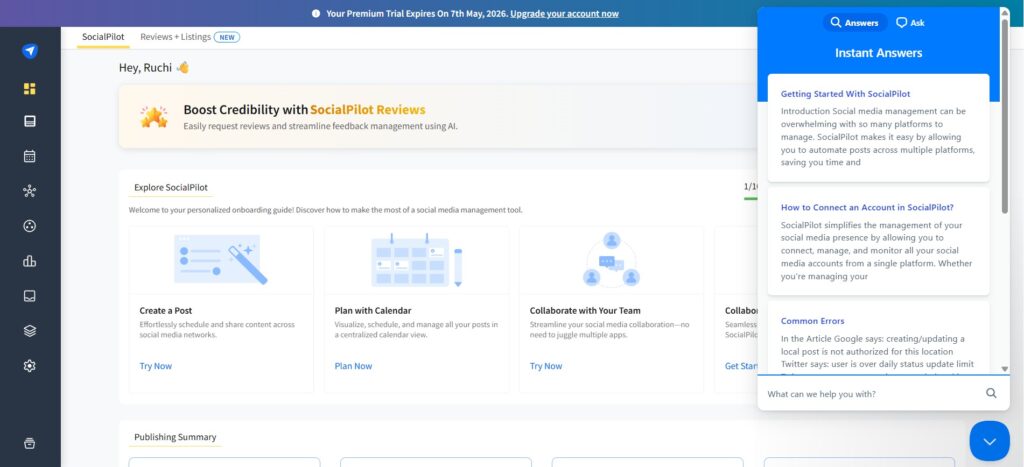Click the Instant Answers heading
The width and height of the screenshot is (1024, 467).
coord(878,53)
